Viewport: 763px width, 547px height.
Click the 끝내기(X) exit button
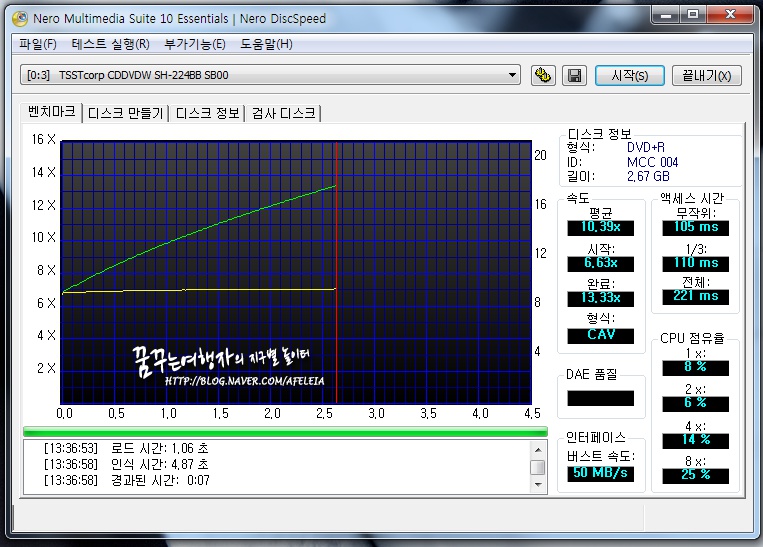pos(707,75)
